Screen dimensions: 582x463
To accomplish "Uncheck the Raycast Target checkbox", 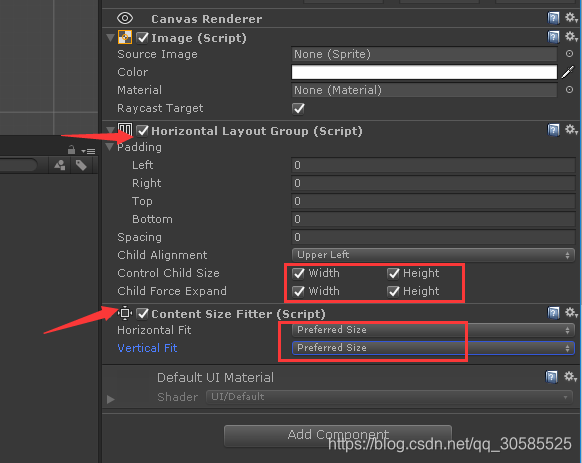I will tap(298, 109).
